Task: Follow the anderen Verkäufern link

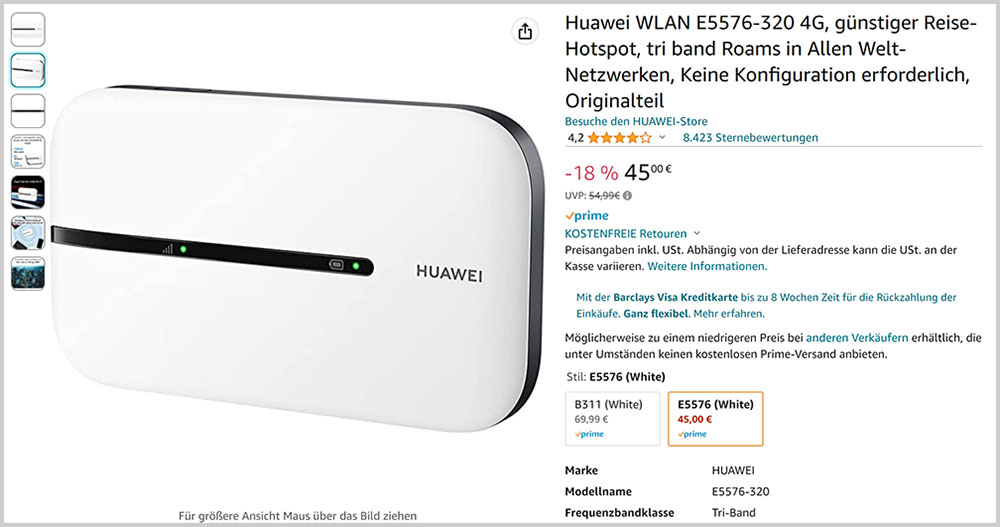Action: [x=857, y=338]
